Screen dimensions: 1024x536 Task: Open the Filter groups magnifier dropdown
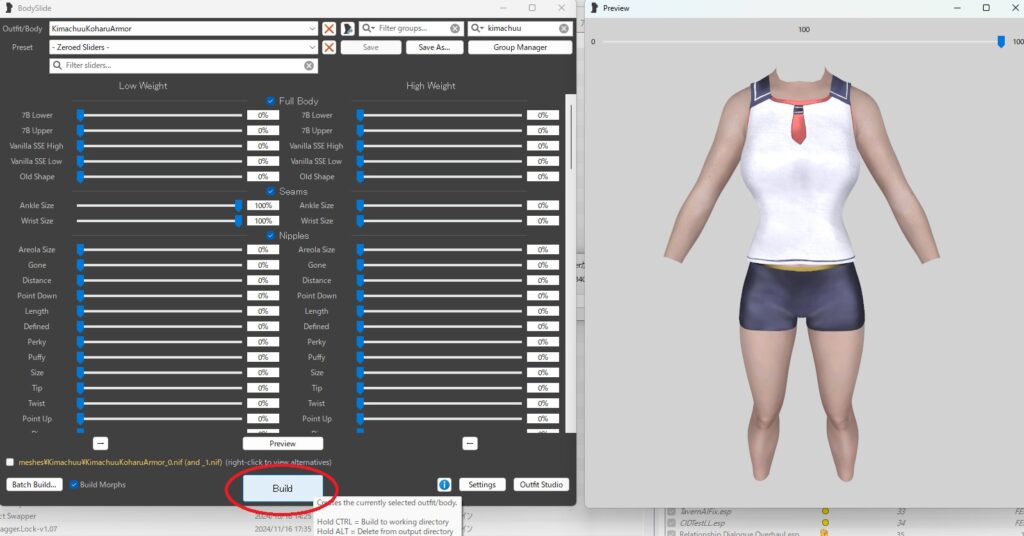370,29
